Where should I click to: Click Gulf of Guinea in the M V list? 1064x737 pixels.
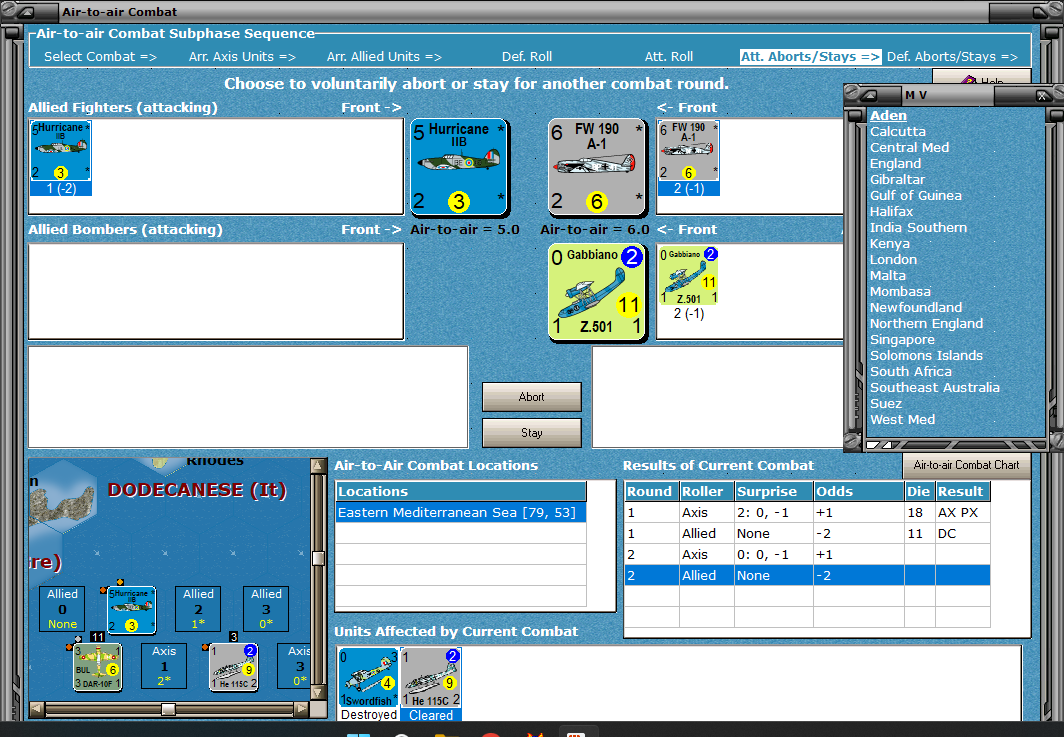click(x=915, y=195)
